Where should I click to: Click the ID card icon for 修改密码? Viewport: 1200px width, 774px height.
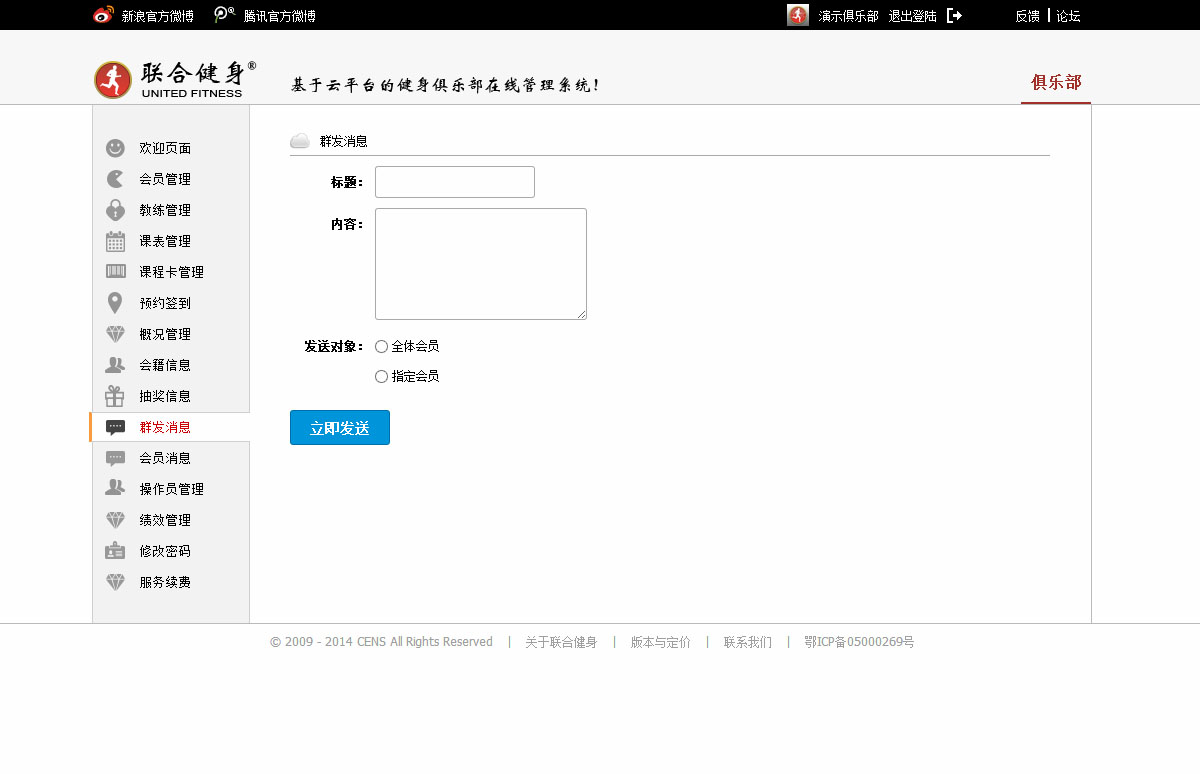coord(115,551)
